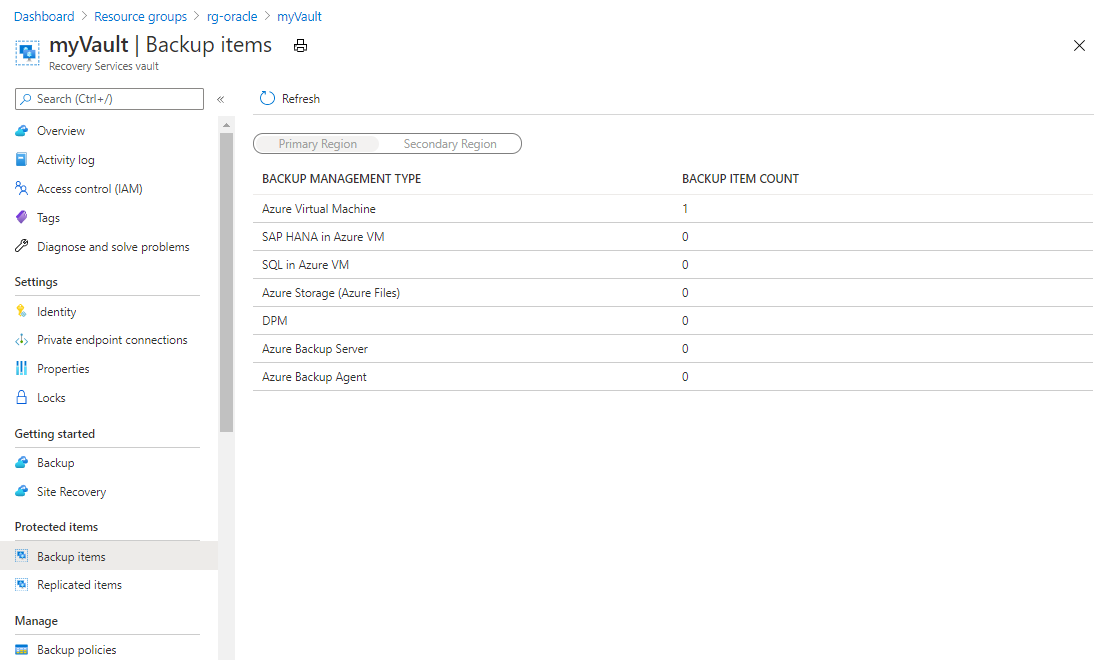
Task: Click the Locks padlock icon
Action: pos(21,398)
